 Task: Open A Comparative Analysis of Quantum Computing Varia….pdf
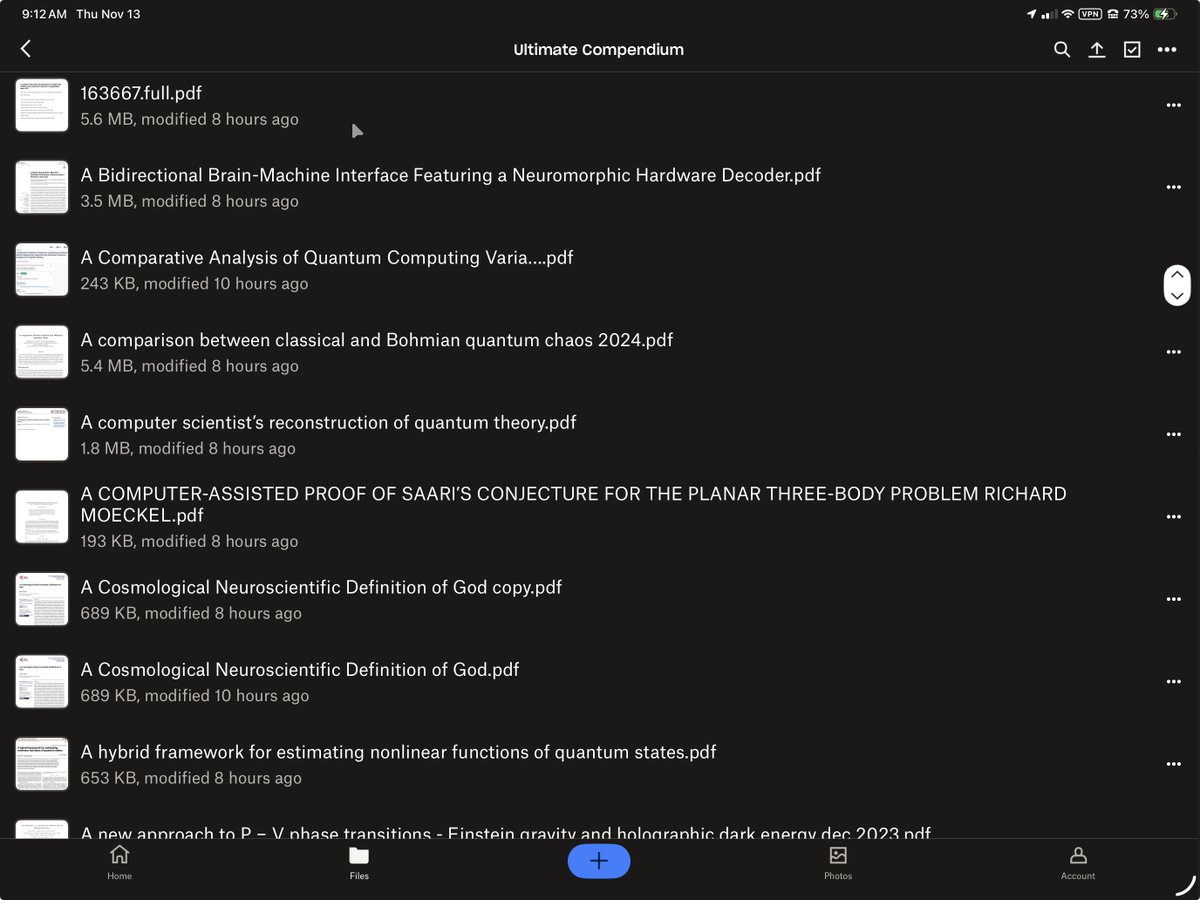point(327,257)
